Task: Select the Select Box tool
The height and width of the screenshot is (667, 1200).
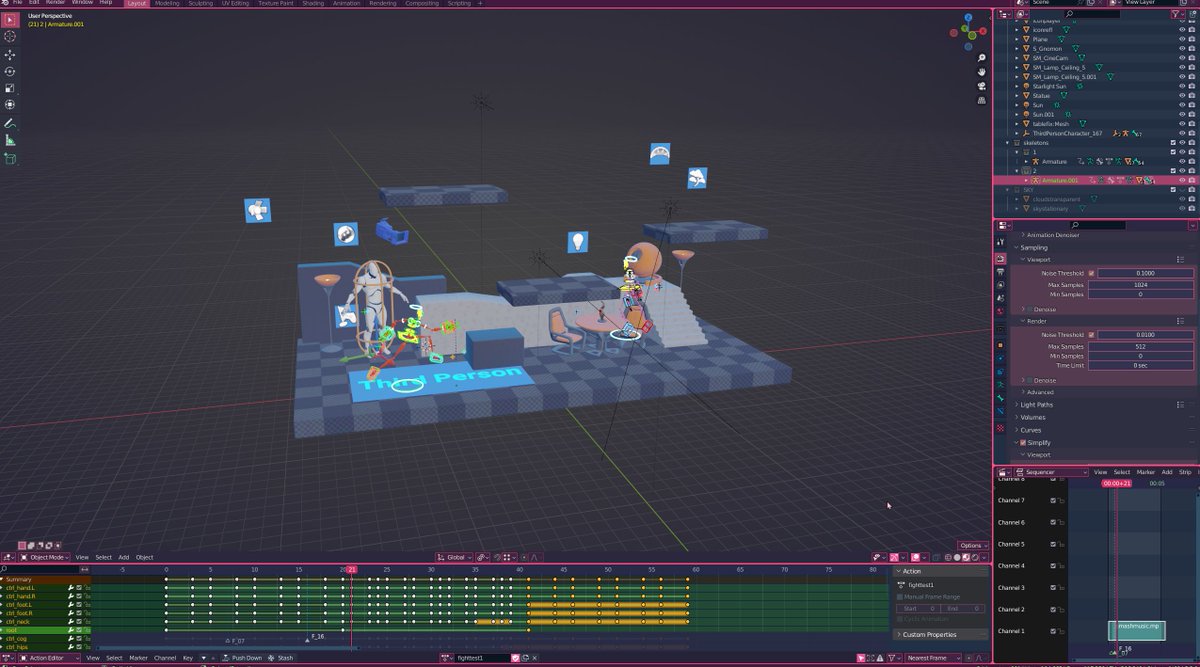Action: click(10, 19)
